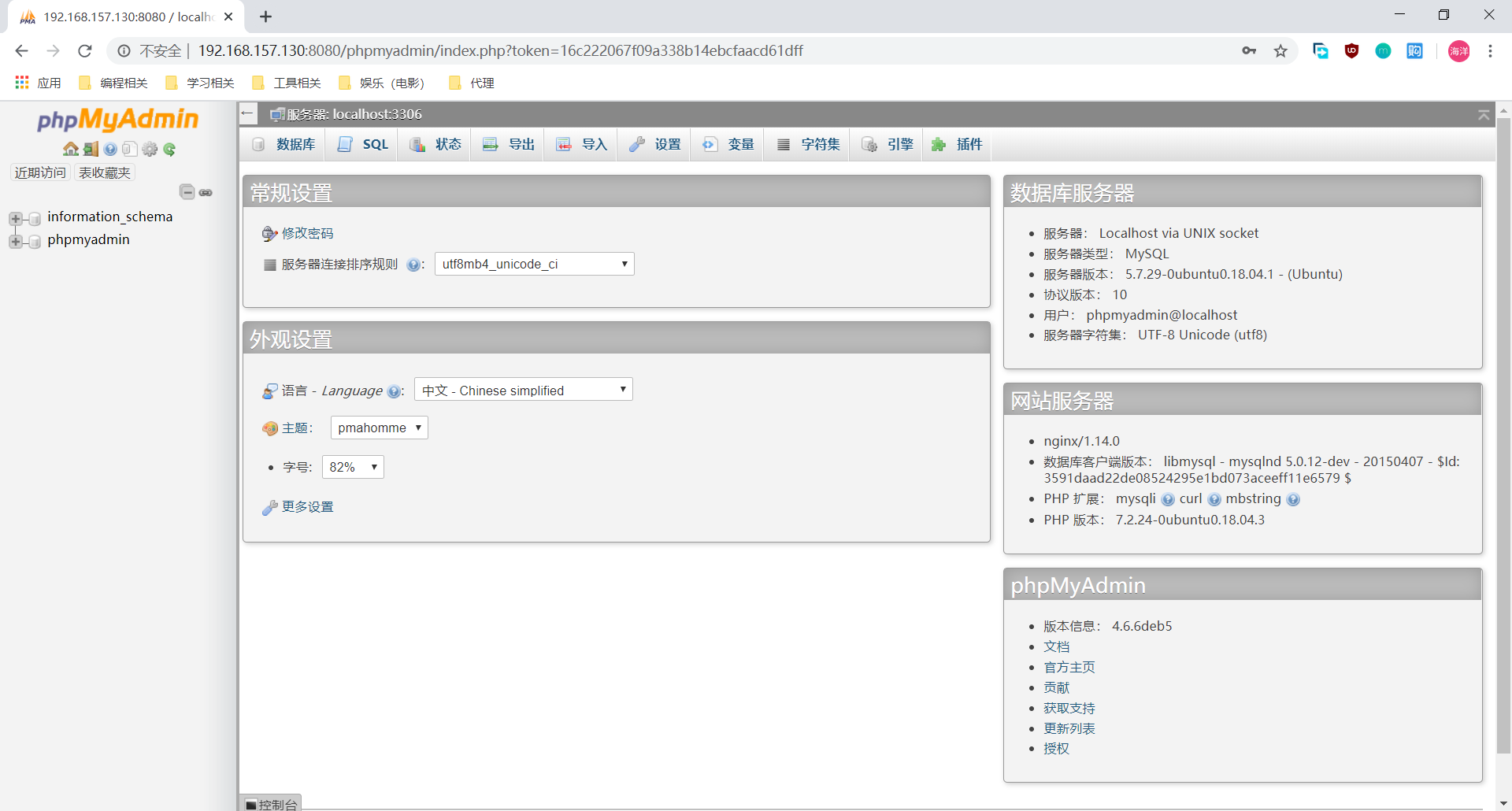Log out using the door icon

coord(91,149)
